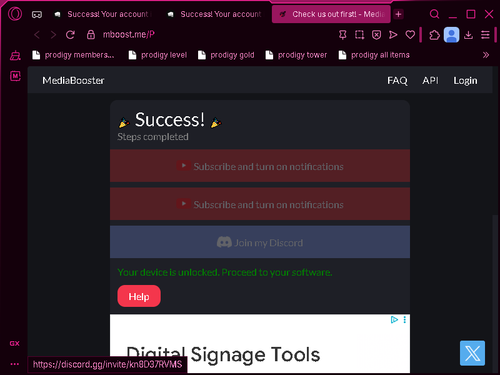
Task: Open 'prodigy level' bookmark
Action: point(158,55)
